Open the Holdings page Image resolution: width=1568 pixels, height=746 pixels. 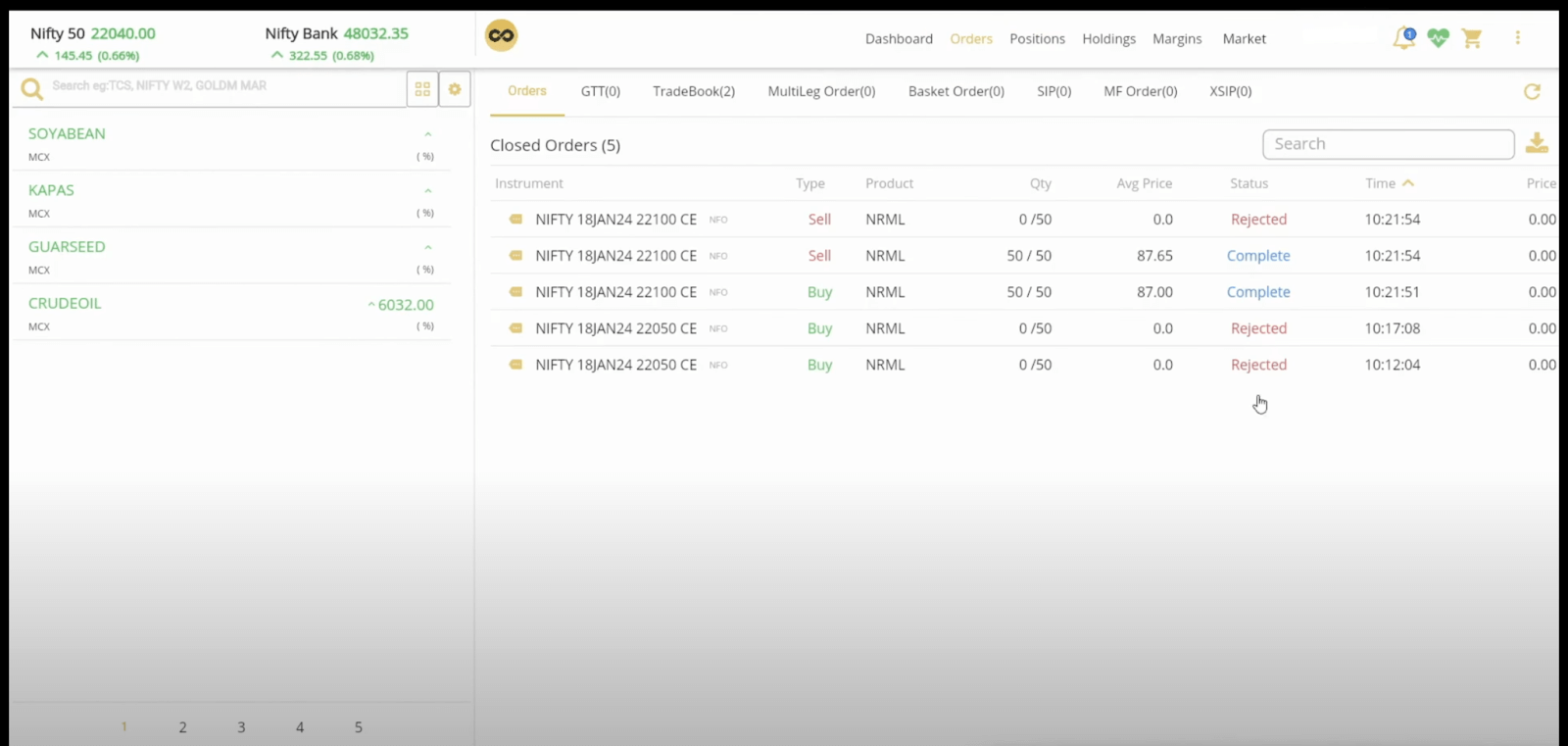(1108, 39)
